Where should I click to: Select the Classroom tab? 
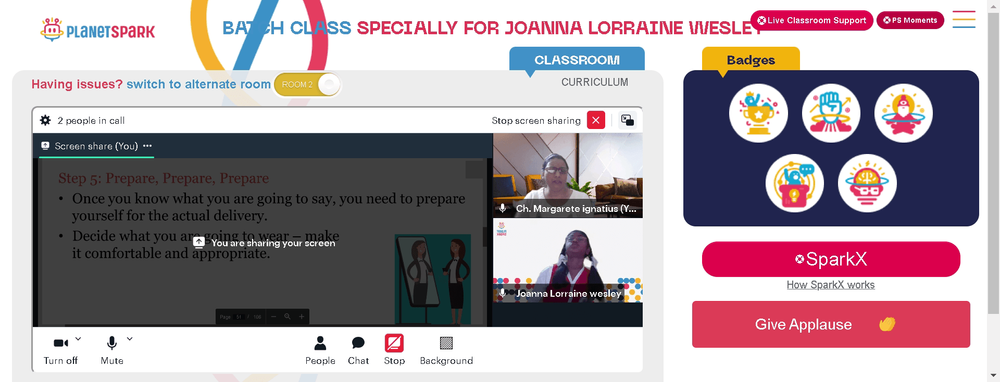[x=577, y=60]
